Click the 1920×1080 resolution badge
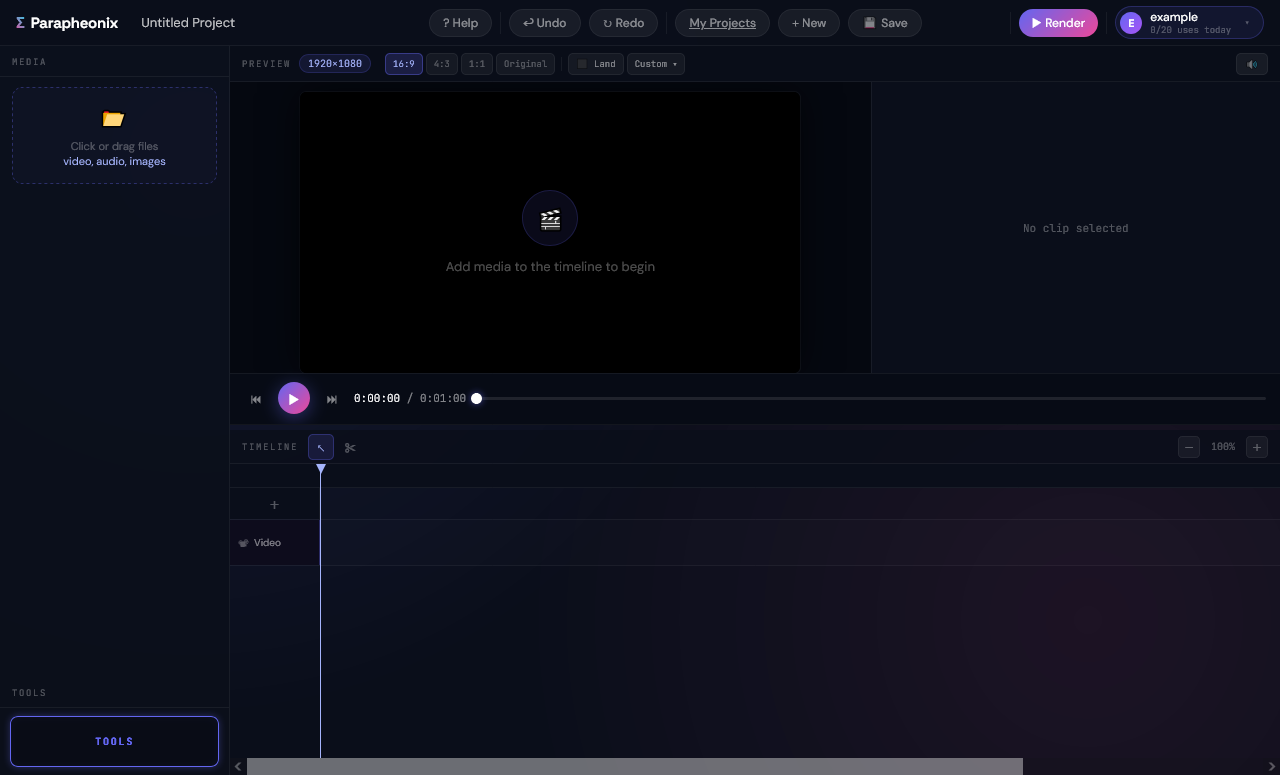 pyautogui.click(x=335, y=64)
